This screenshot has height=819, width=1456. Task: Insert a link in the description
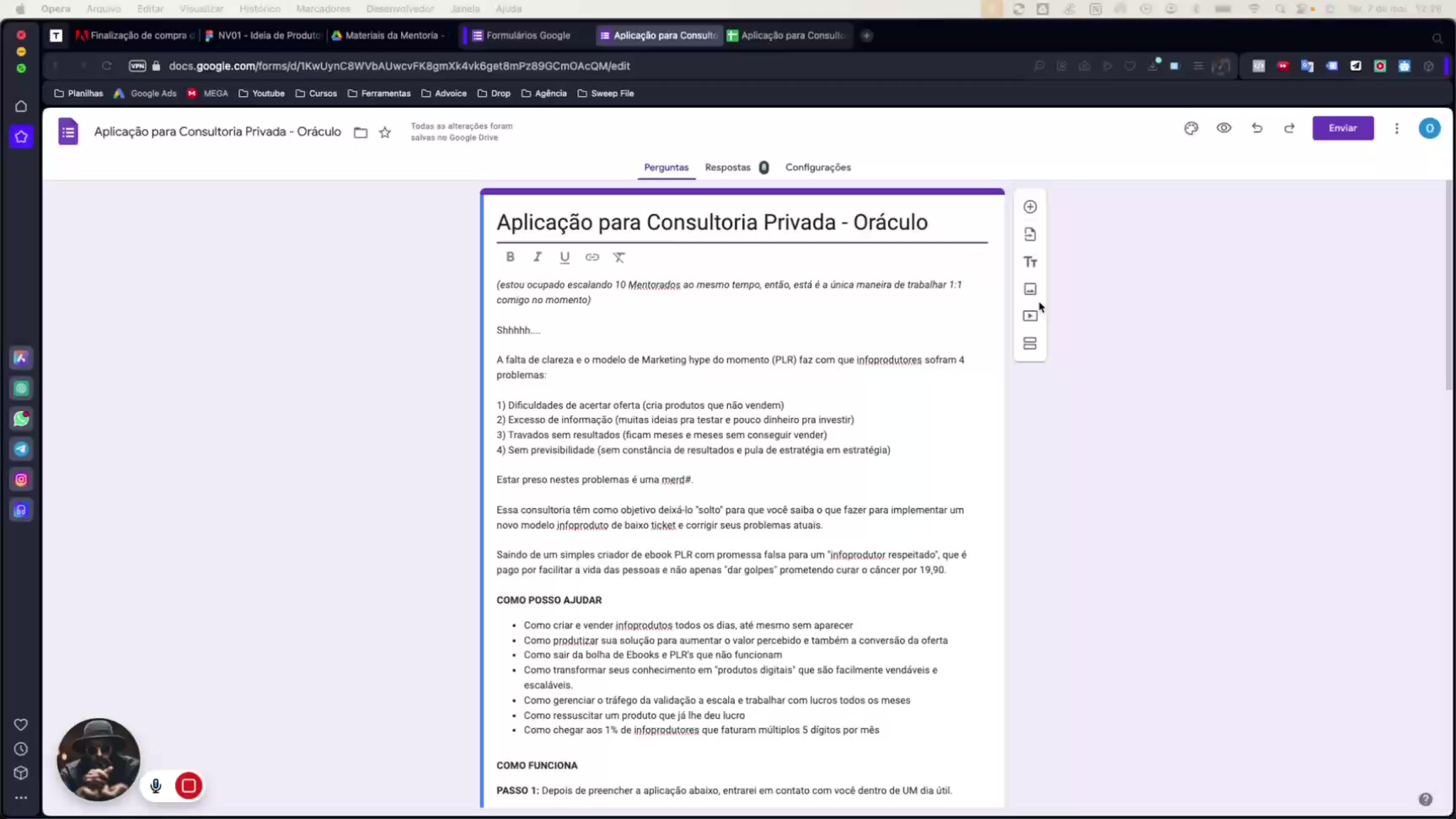click(592, 257)
